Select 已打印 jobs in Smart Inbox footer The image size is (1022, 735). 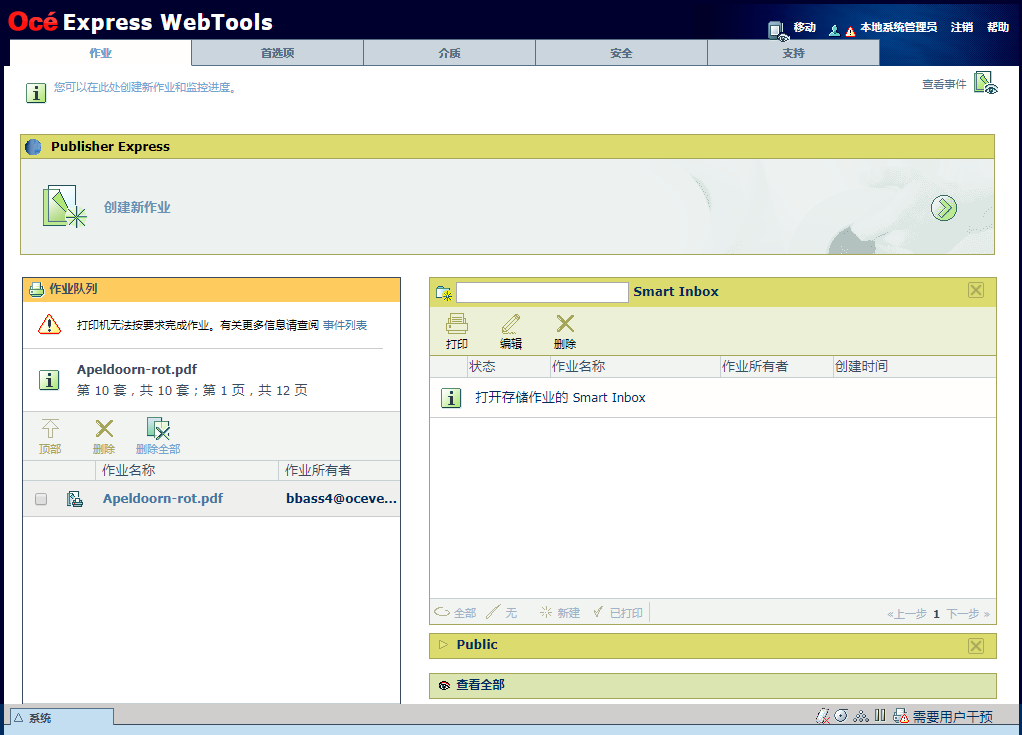coord(618,612)
